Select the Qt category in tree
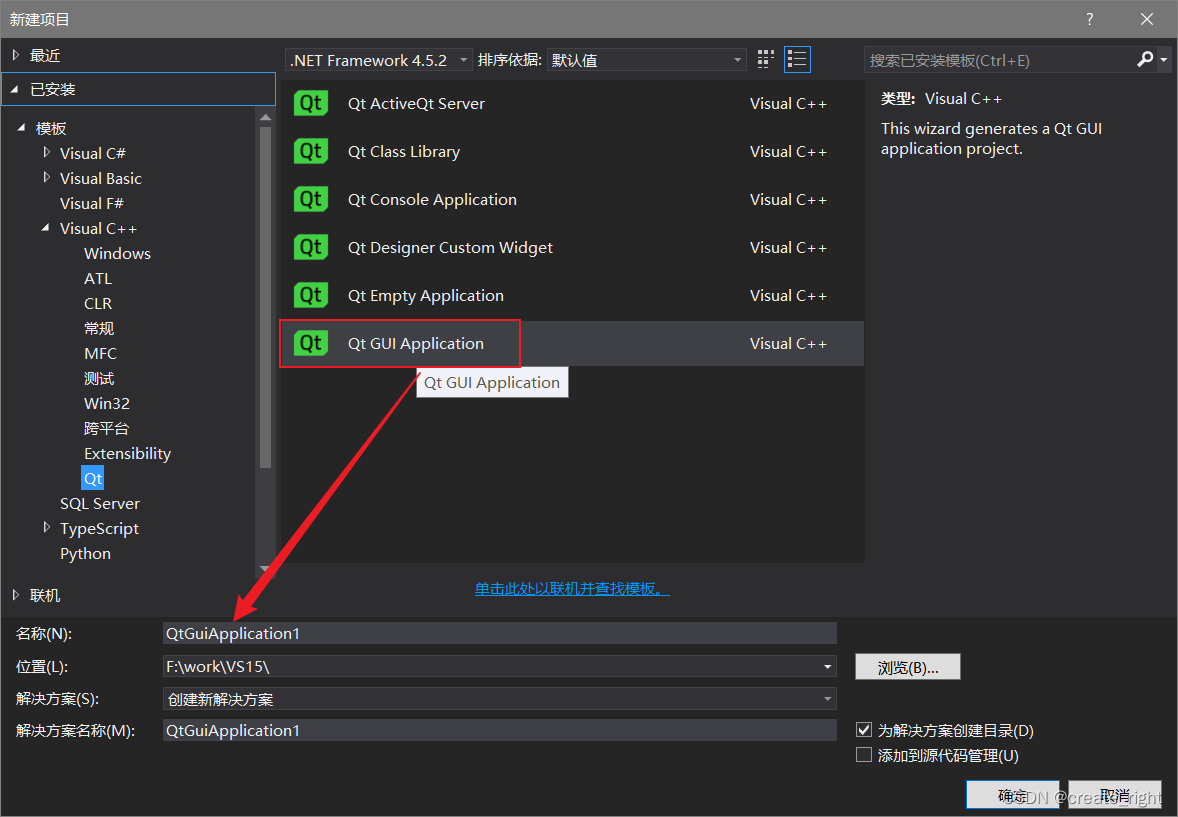1178x817 pixels. pos(92,478)
